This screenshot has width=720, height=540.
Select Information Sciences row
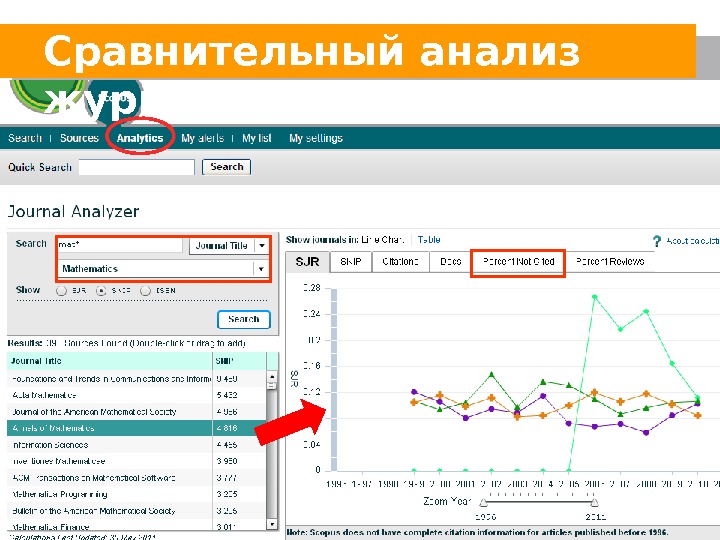[x=136, y=444]
